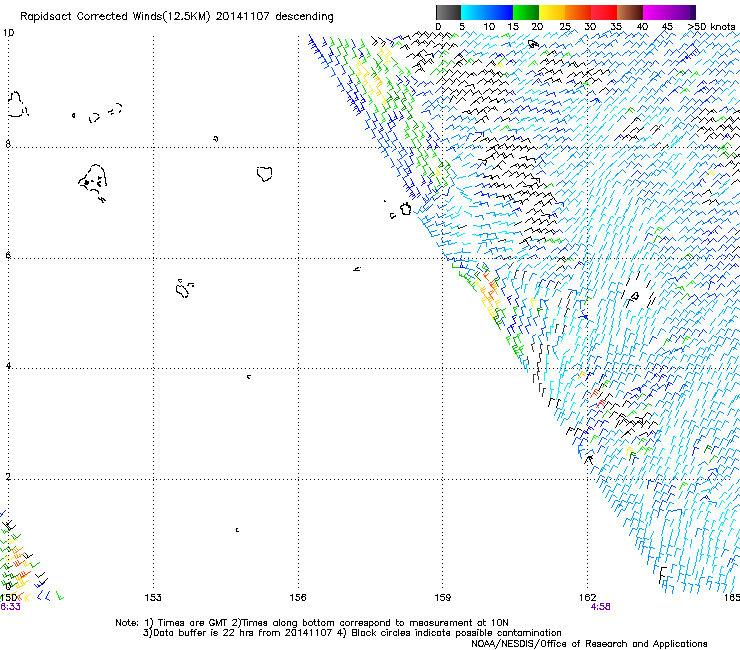Click the cyan 5-10 knots legend color
The width and height of the screenshot is (740, 650).
(x=474, y=12)
